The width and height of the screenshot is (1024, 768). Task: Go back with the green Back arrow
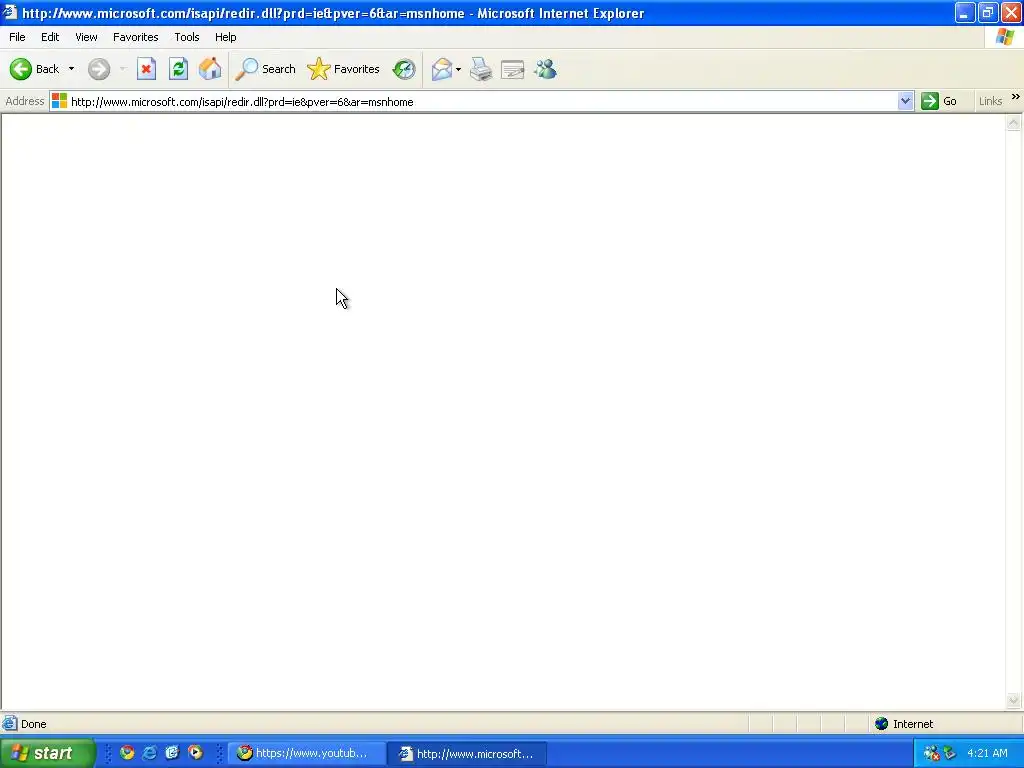[x=34, y=69]
